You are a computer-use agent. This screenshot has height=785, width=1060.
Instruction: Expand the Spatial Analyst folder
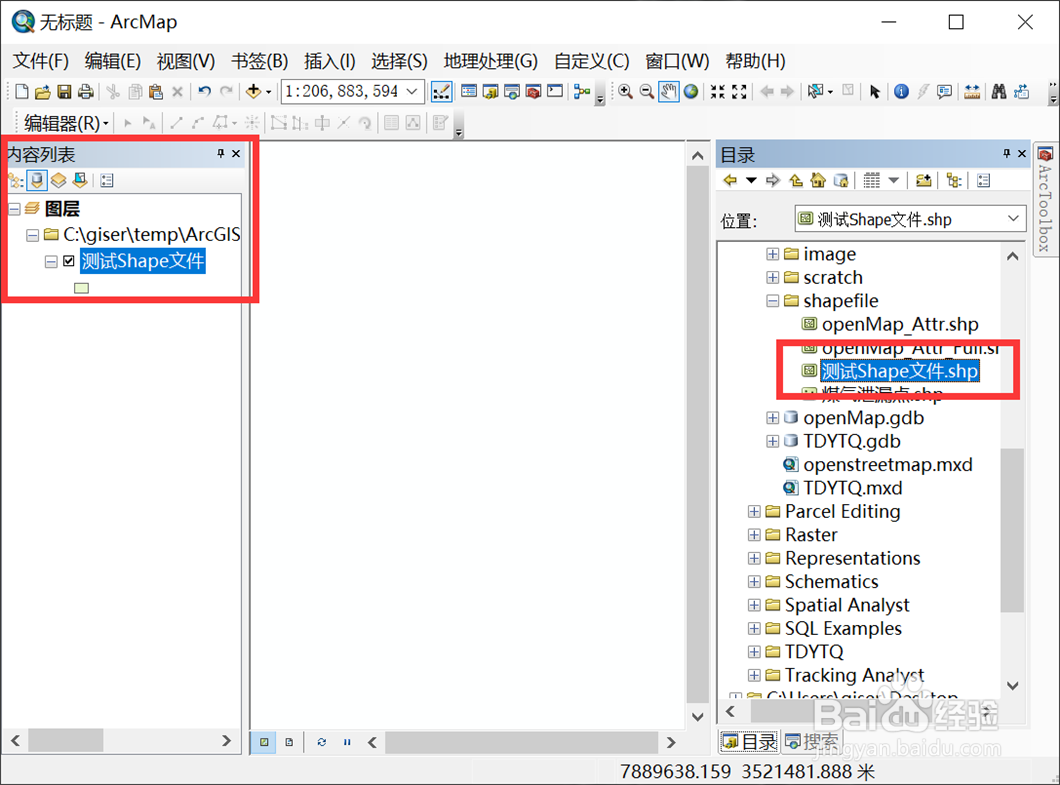pyautogui.click(x=754, y=605)
